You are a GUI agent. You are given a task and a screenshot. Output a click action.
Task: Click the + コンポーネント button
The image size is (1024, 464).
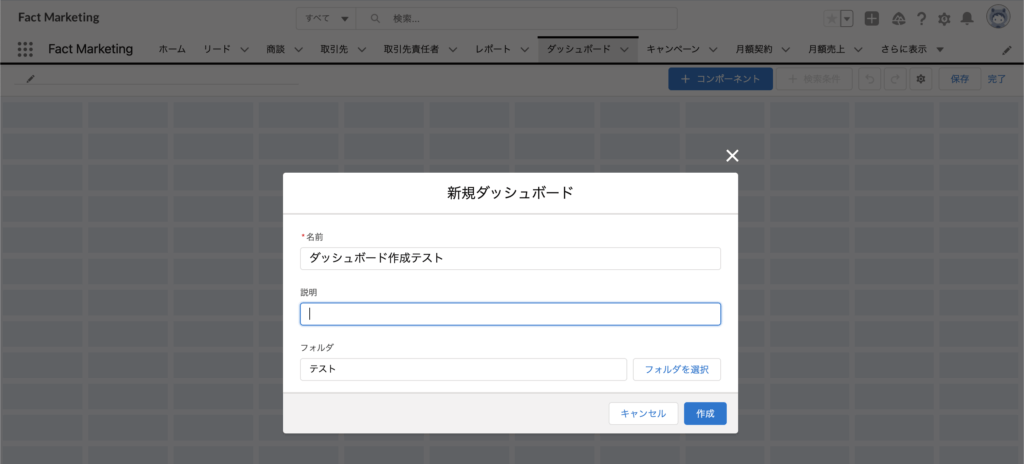(x=720, y=79)
